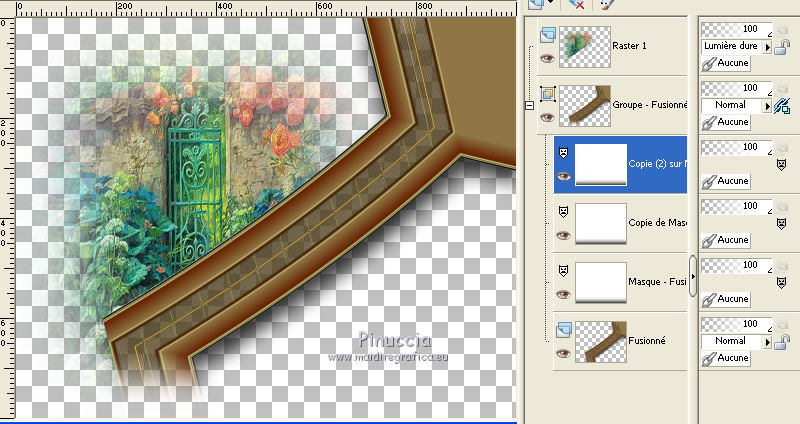Hide the Raster 1 layer

pyautogui.click(x=547, y=58)
